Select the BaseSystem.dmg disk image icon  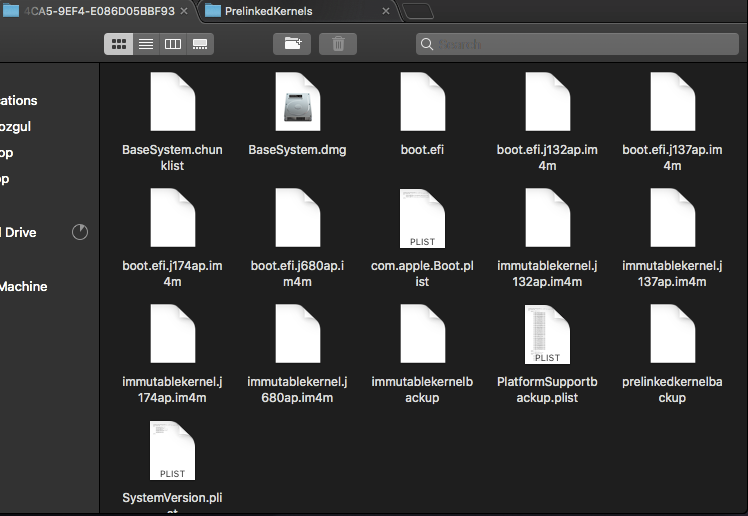pyautogui.click(x=298, y=102)
